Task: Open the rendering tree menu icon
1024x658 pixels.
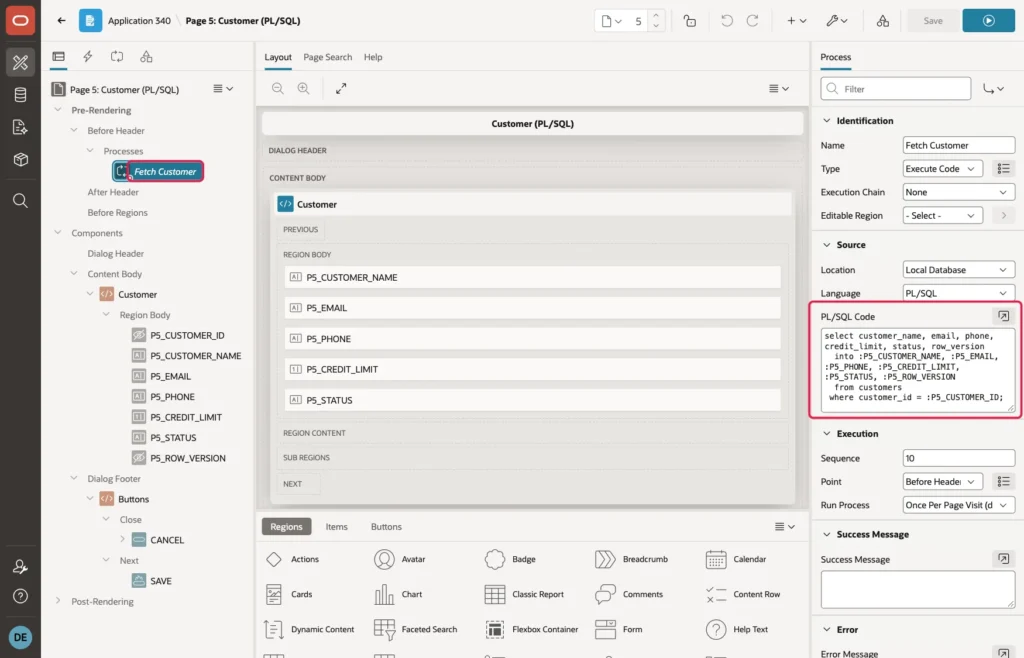Action: (223, 89)
